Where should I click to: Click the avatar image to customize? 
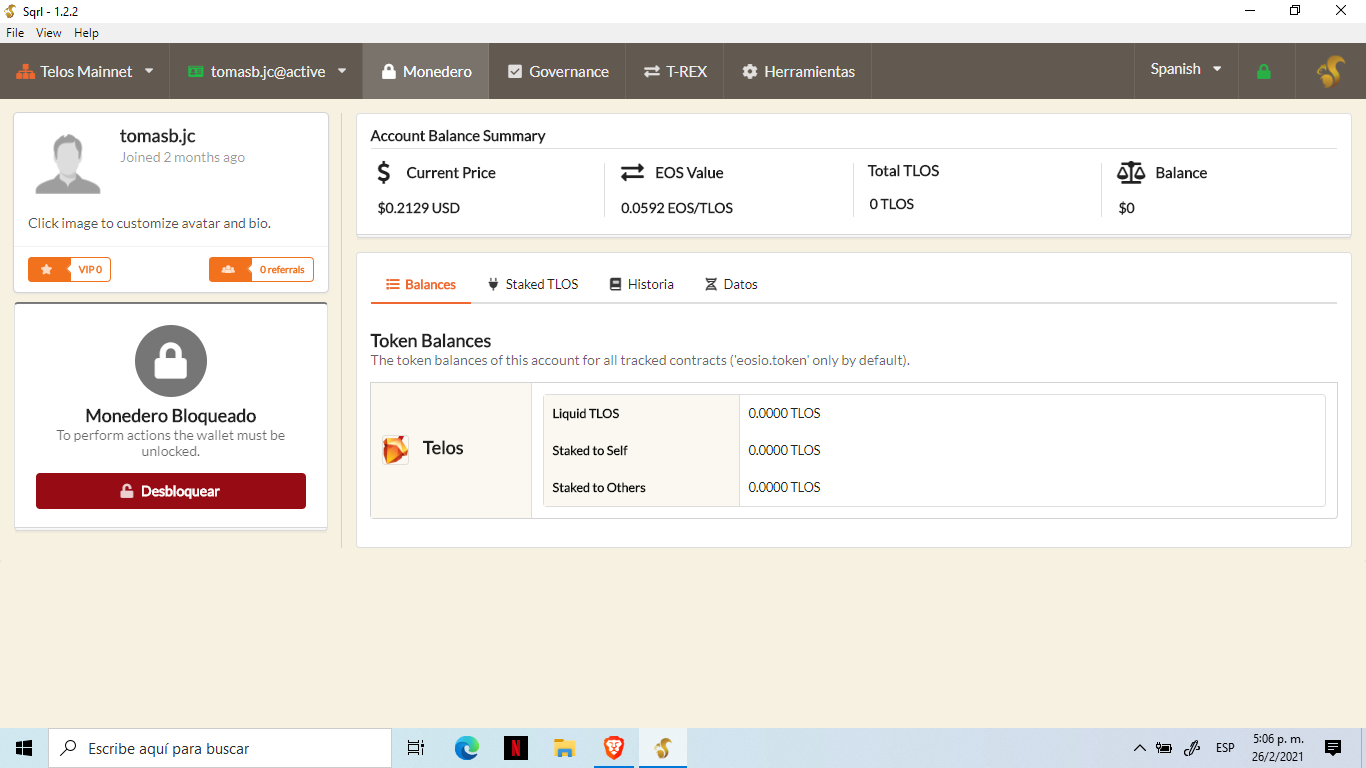click(x=68, y=163)
